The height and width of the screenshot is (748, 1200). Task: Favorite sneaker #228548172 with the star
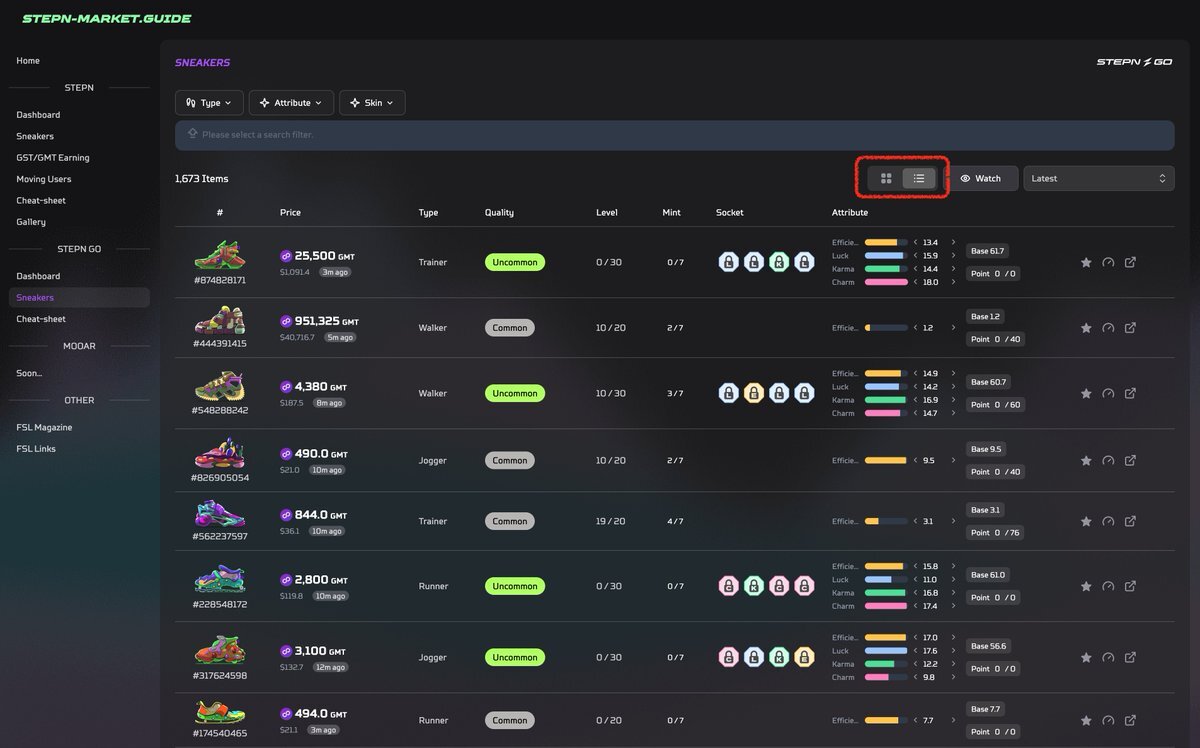1086,586
